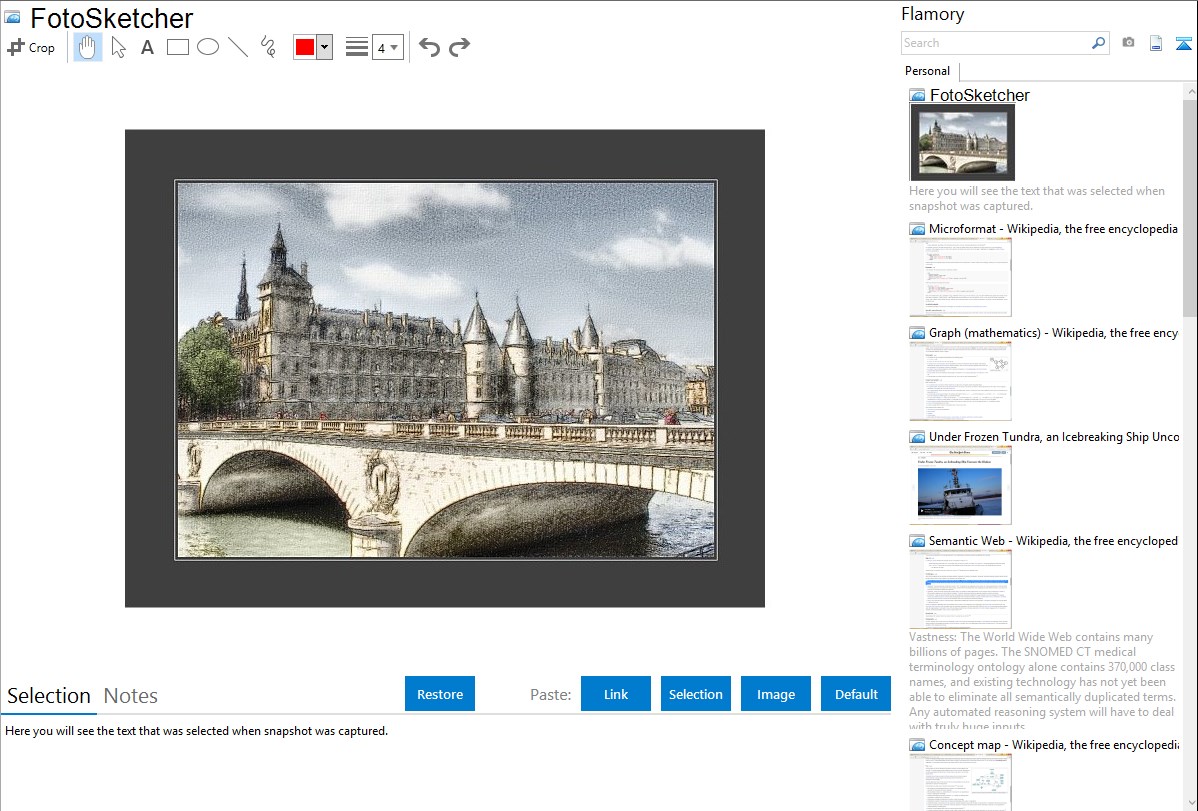Click the icon beside Under Frozen Tundra entry
Image resolution: width=1198 pixels, height=811 pixels.
pyautogui.click(x=918, y=437)
